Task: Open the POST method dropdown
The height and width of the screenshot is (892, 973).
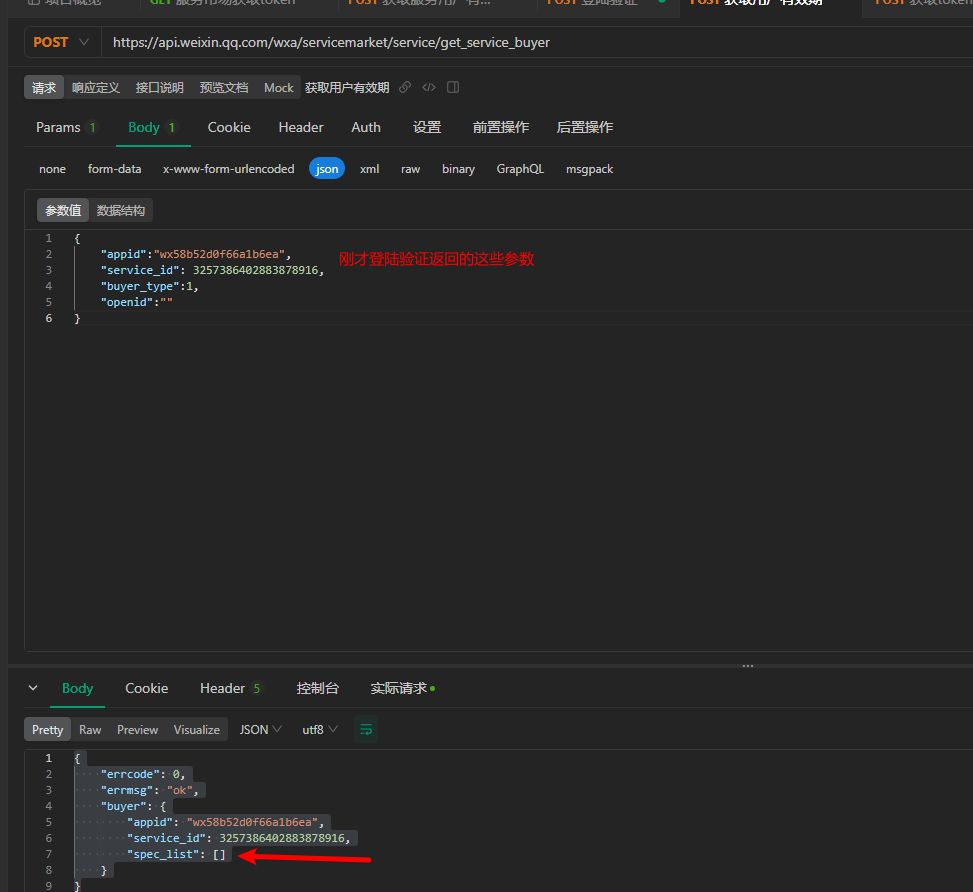Action: click(61, 42)
